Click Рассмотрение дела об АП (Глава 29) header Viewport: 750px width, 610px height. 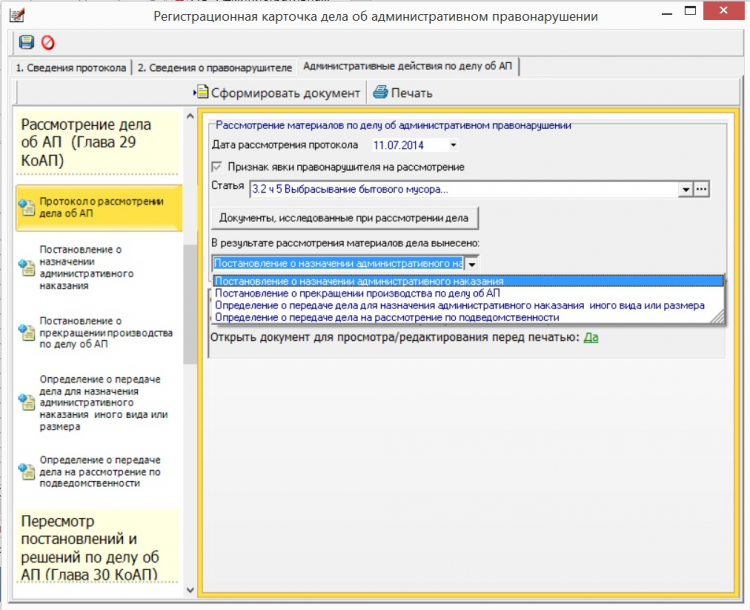[97, 142]
